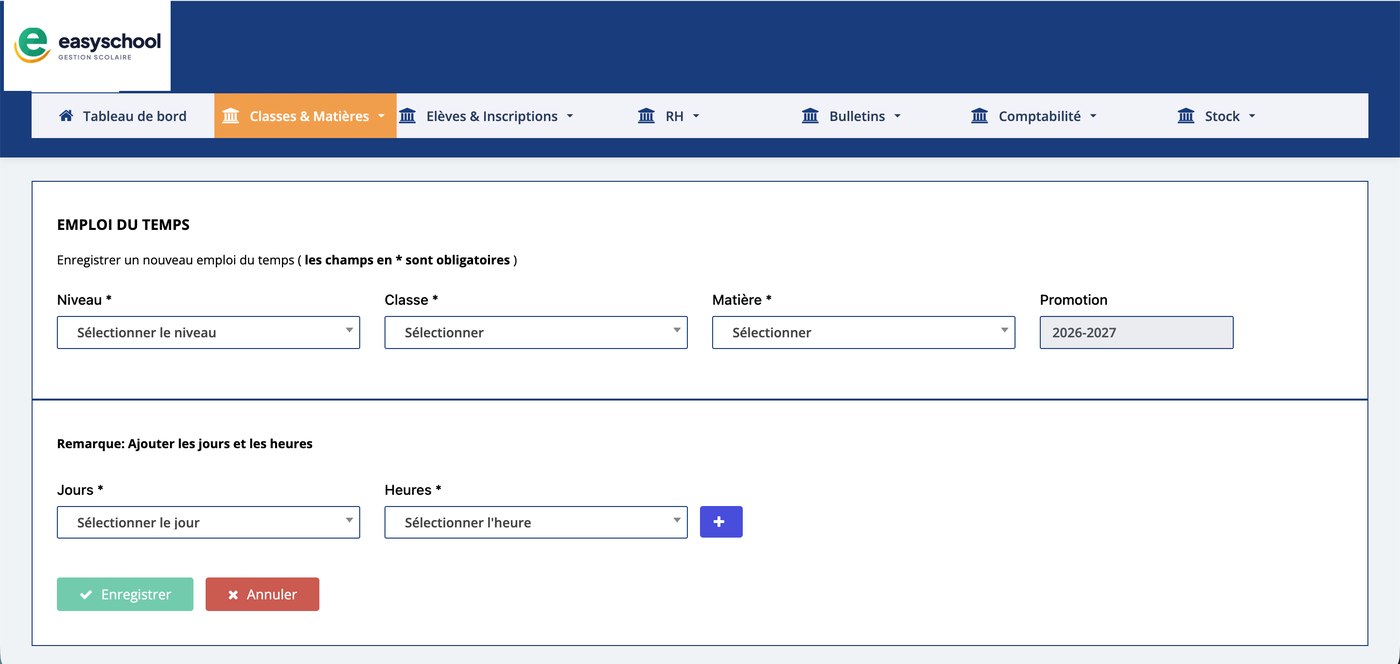Click the 'les champs en * sont obligatoires' text
The image size is (1400, 664).
tap(407, 260)
